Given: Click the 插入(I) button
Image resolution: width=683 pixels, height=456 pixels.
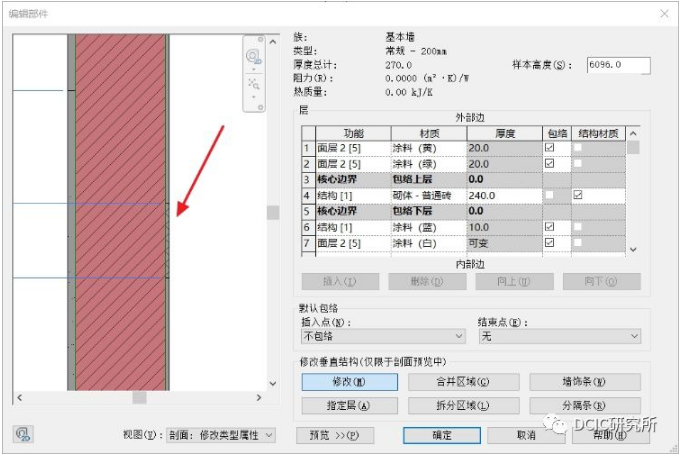Looking at the screenshot, I should point(340,281).
